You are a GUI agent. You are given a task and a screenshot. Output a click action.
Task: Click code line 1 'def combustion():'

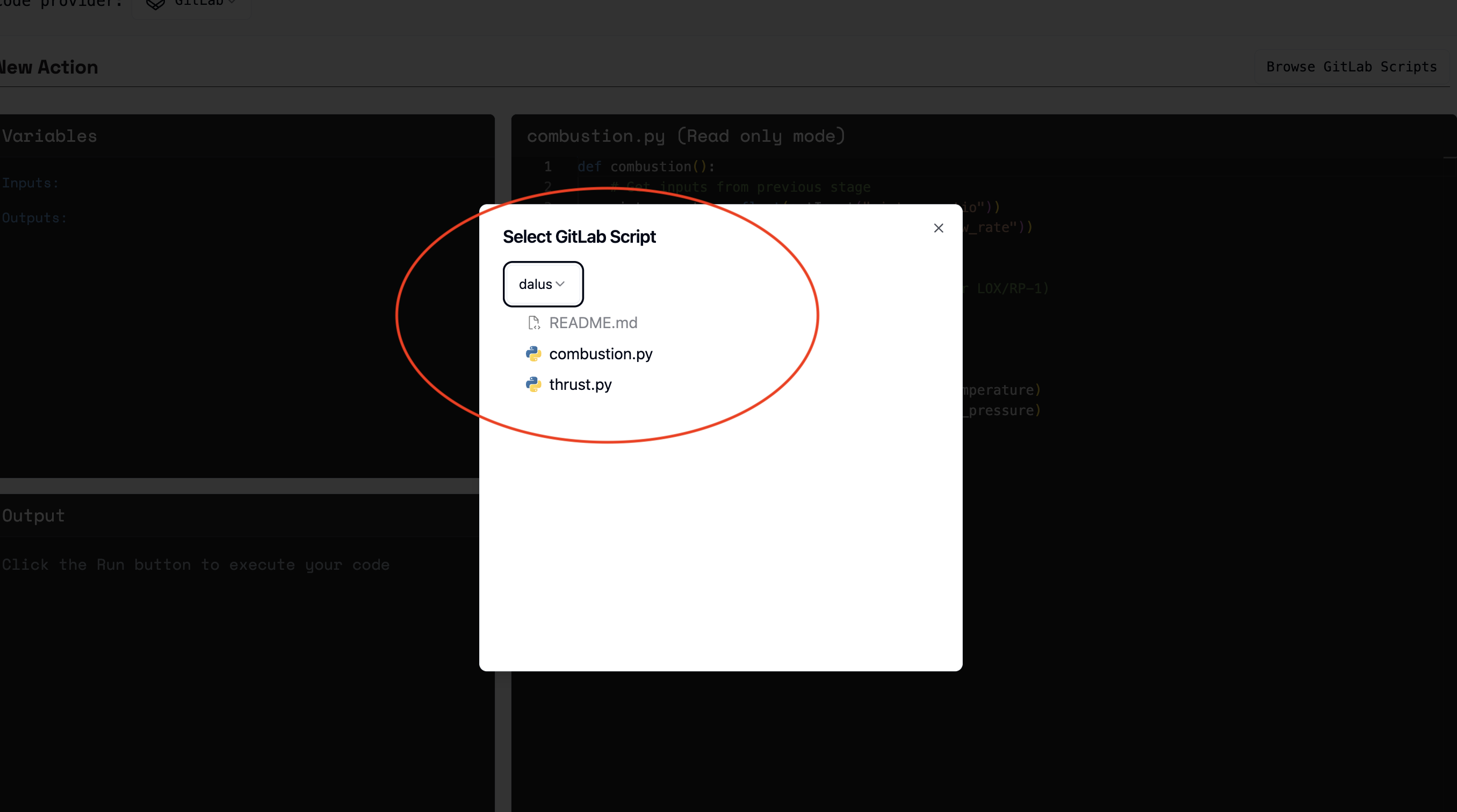[646, 167]
